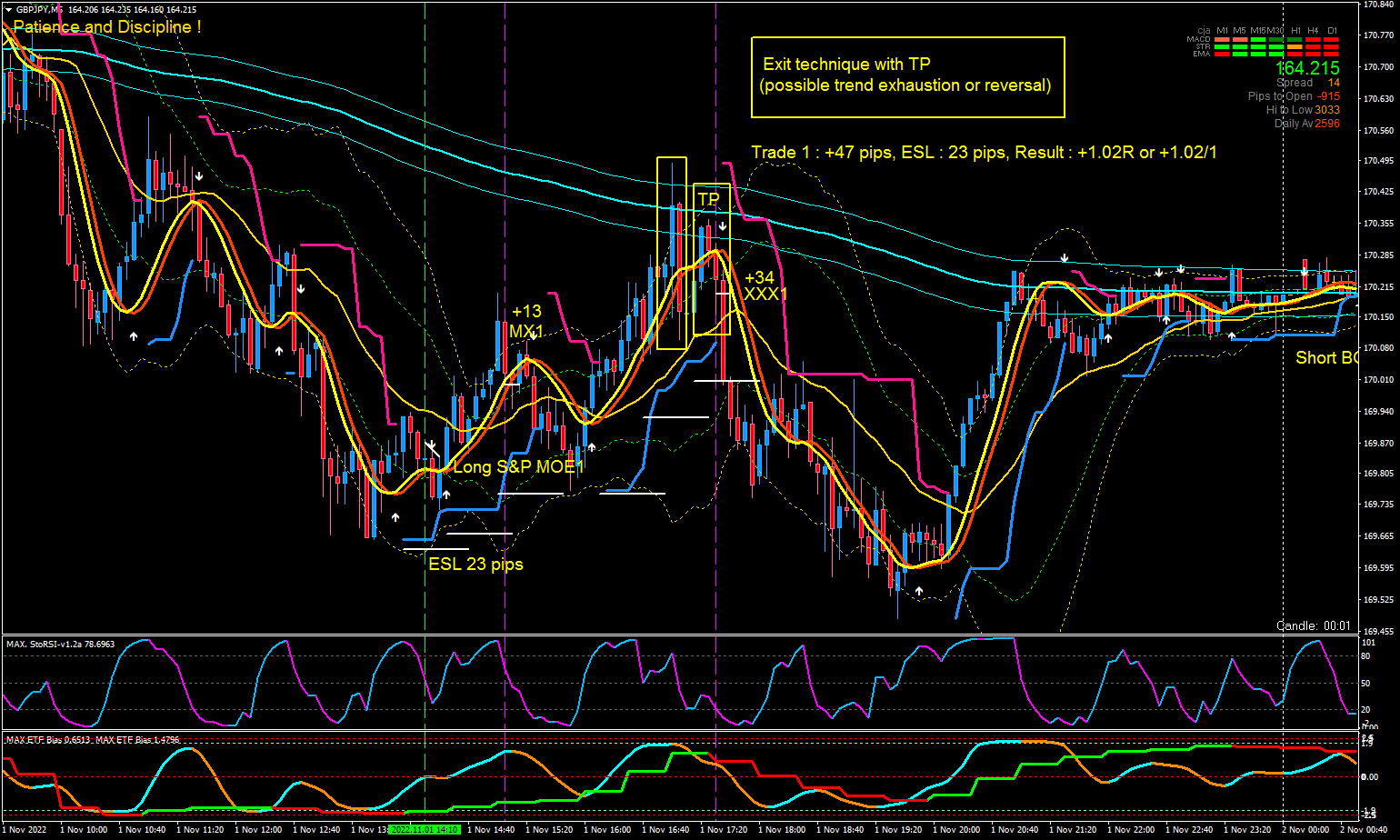Select the 'Patience and Discipline !' label

pos(107,27)
